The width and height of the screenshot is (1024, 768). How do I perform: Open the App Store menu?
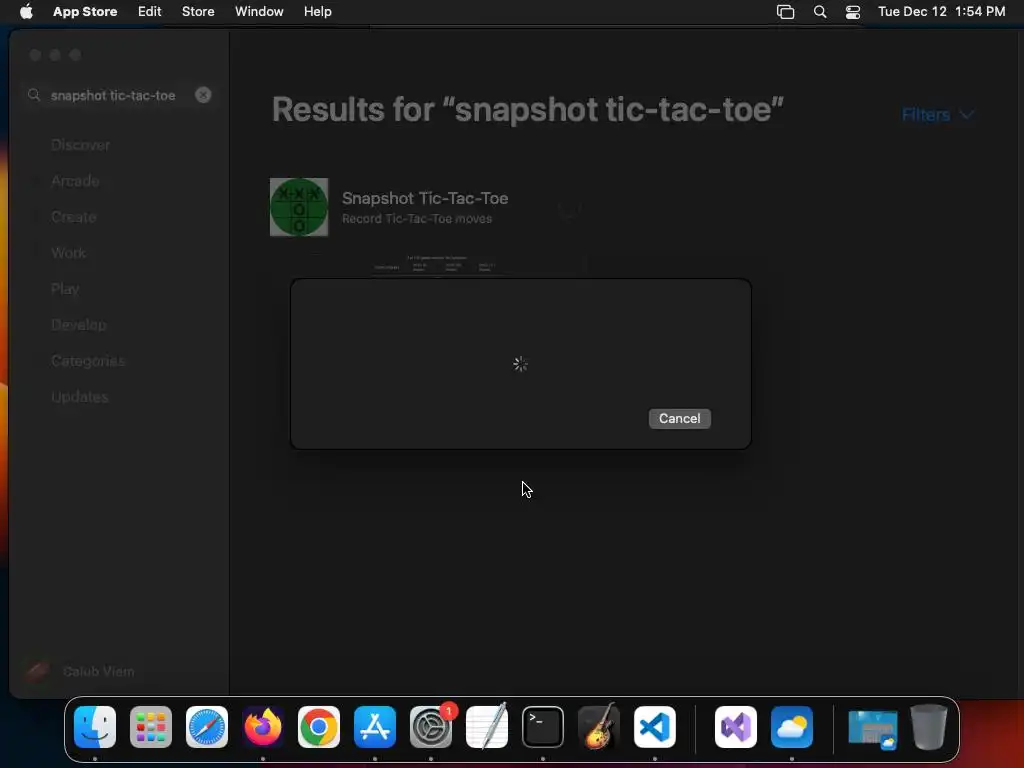point(85,12)
